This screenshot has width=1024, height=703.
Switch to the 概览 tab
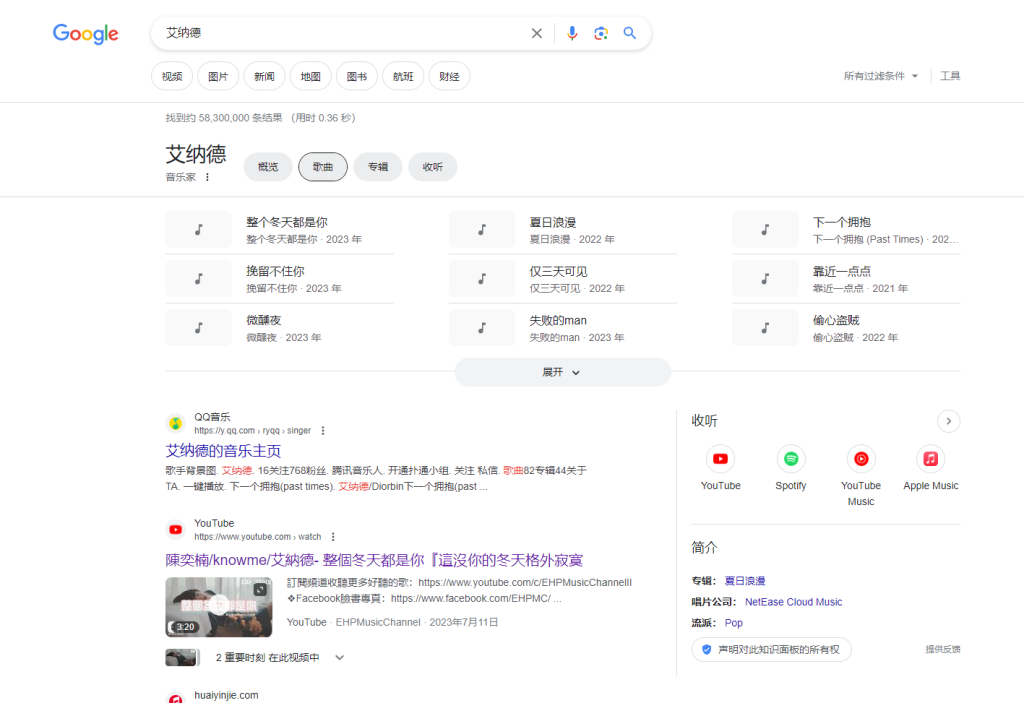pos(268,167)
